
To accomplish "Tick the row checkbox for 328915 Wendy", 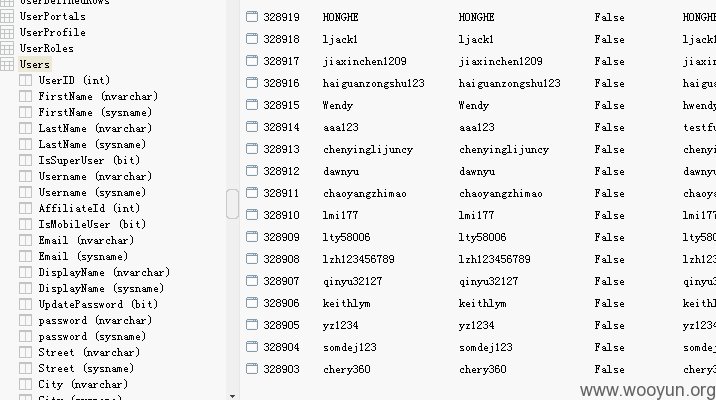I will point(252,105).
